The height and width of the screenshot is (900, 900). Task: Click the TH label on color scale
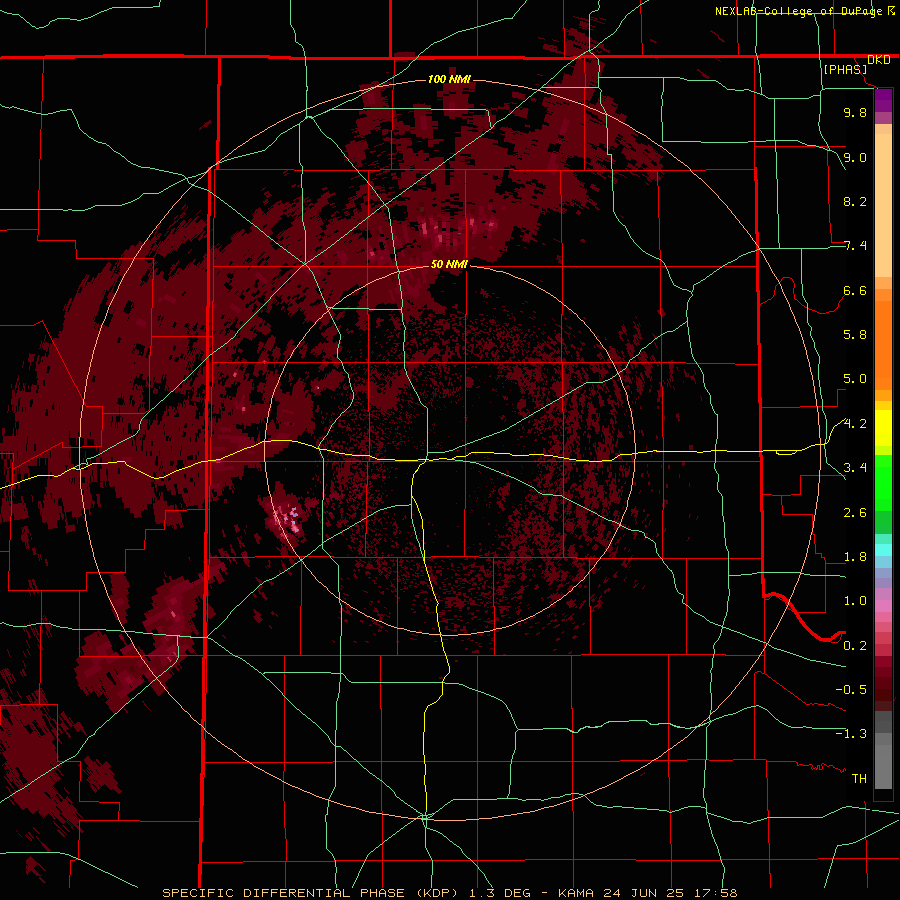(x=859, y=778)
